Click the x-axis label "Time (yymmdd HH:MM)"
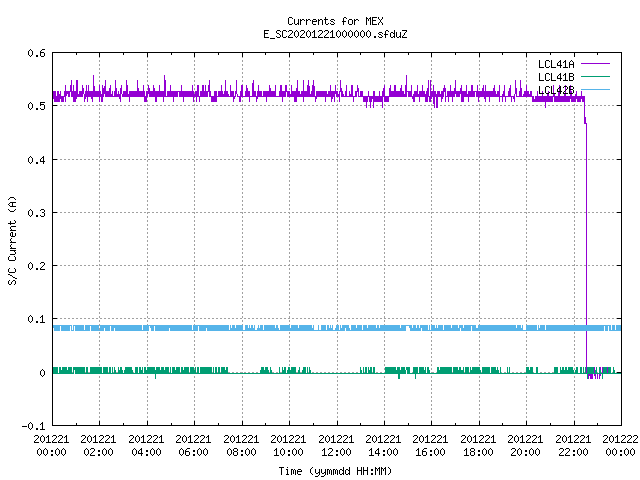This screenshot has width=640, height=480. pos(335,471)
